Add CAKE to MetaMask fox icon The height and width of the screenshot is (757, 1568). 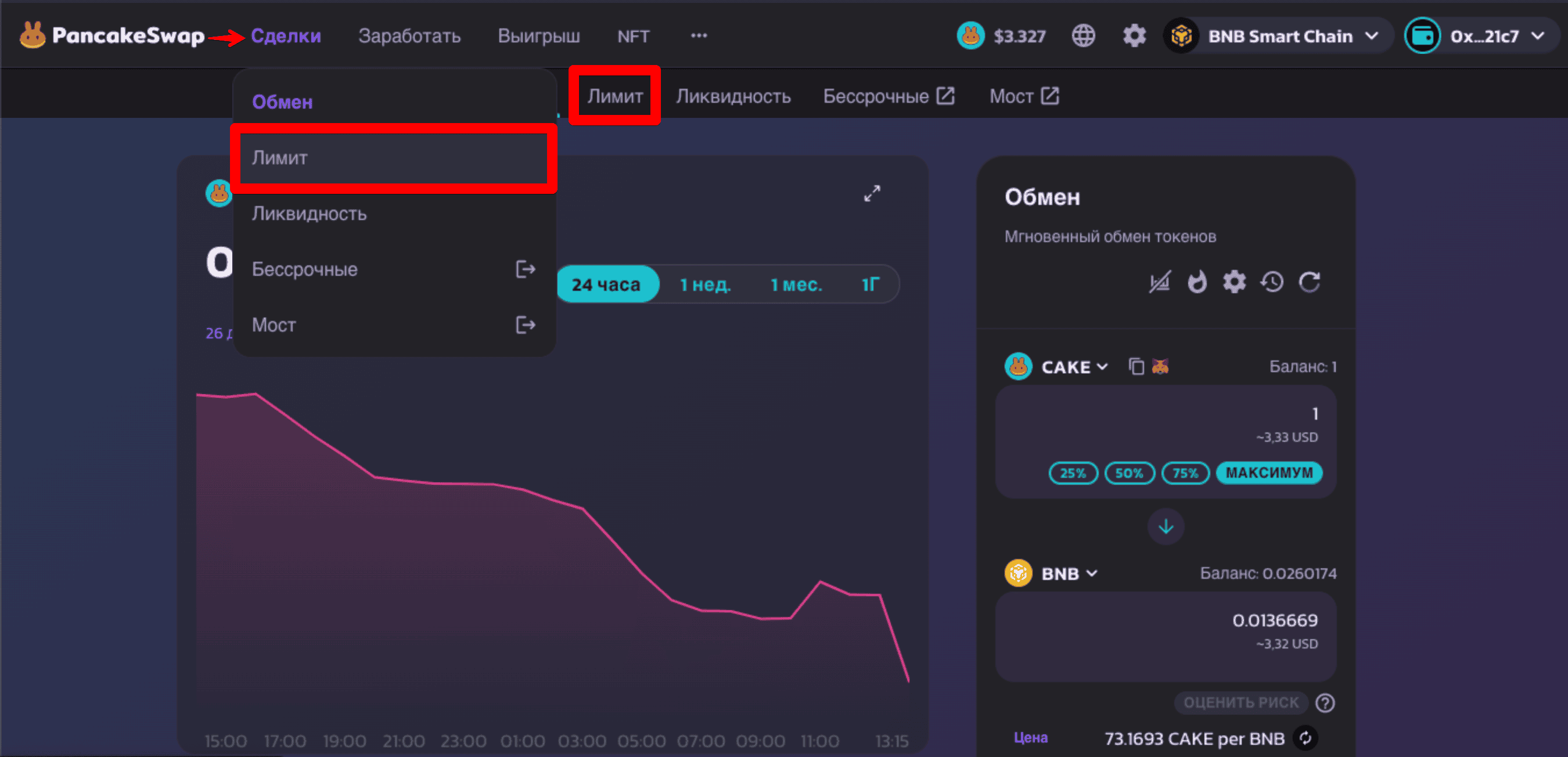point(1160,366)
